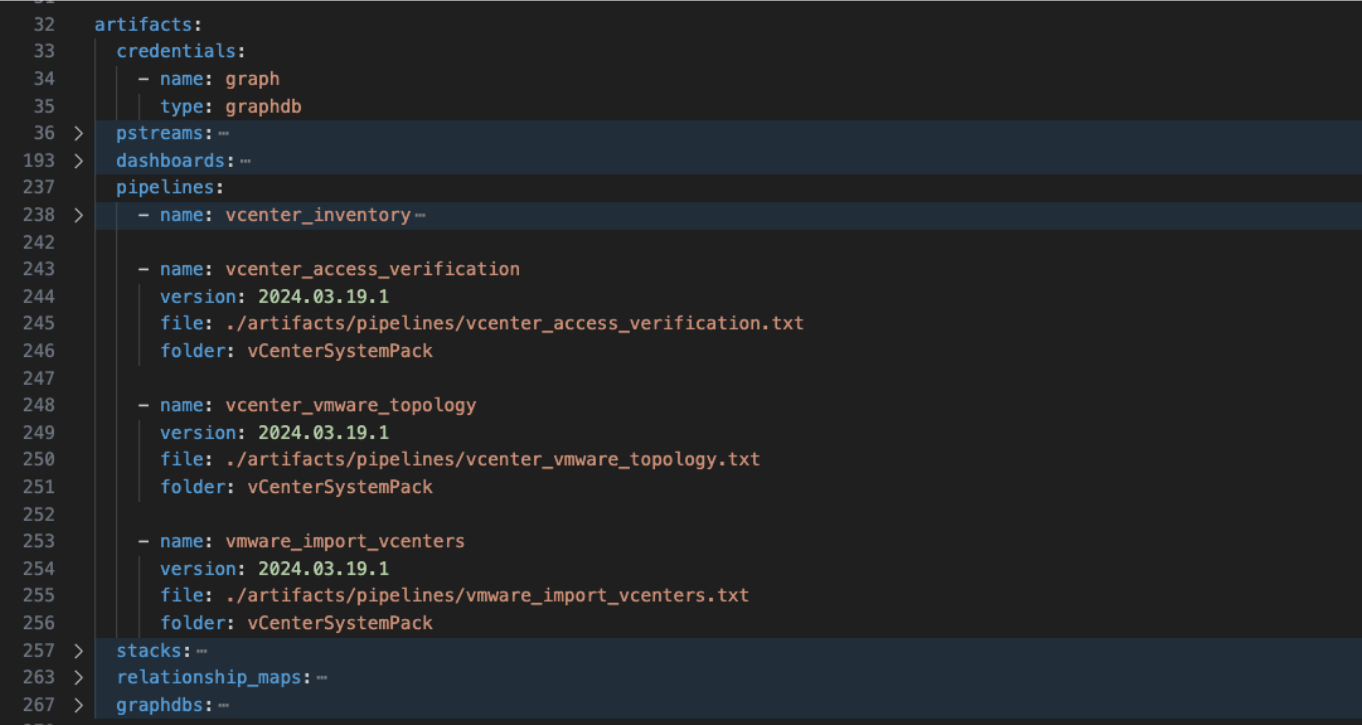
Task: Expand the relationship_maps fold arrow
Action: click(79, 678)
